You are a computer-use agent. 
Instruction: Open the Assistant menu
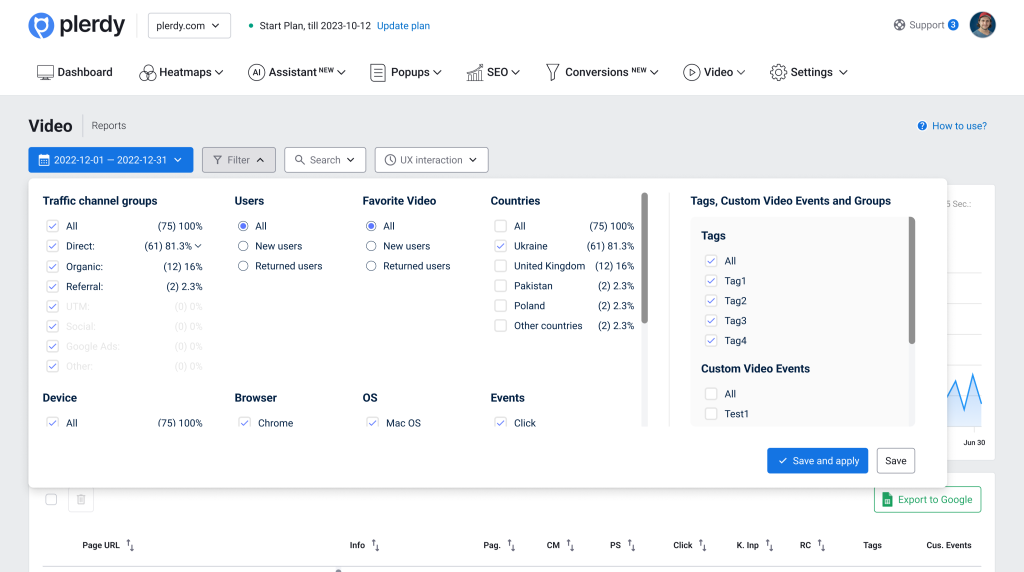point(296,72)
